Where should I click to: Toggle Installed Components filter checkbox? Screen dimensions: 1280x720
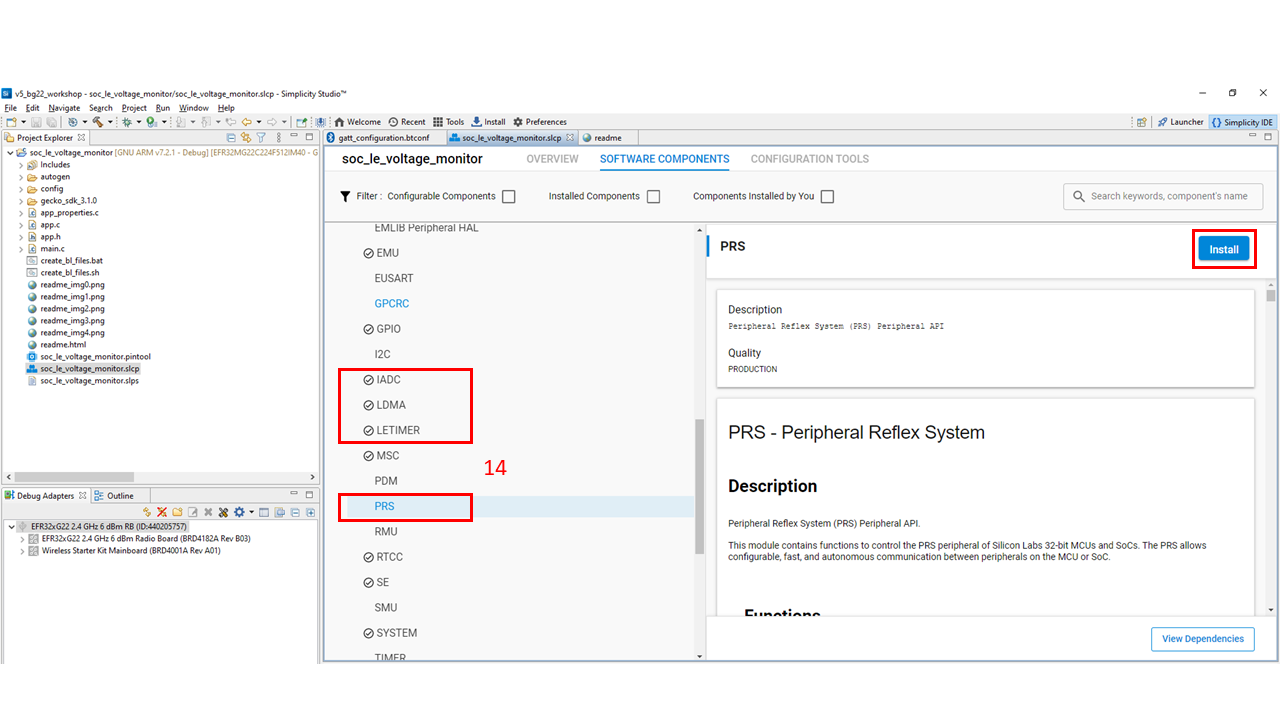tap(653, 197)
